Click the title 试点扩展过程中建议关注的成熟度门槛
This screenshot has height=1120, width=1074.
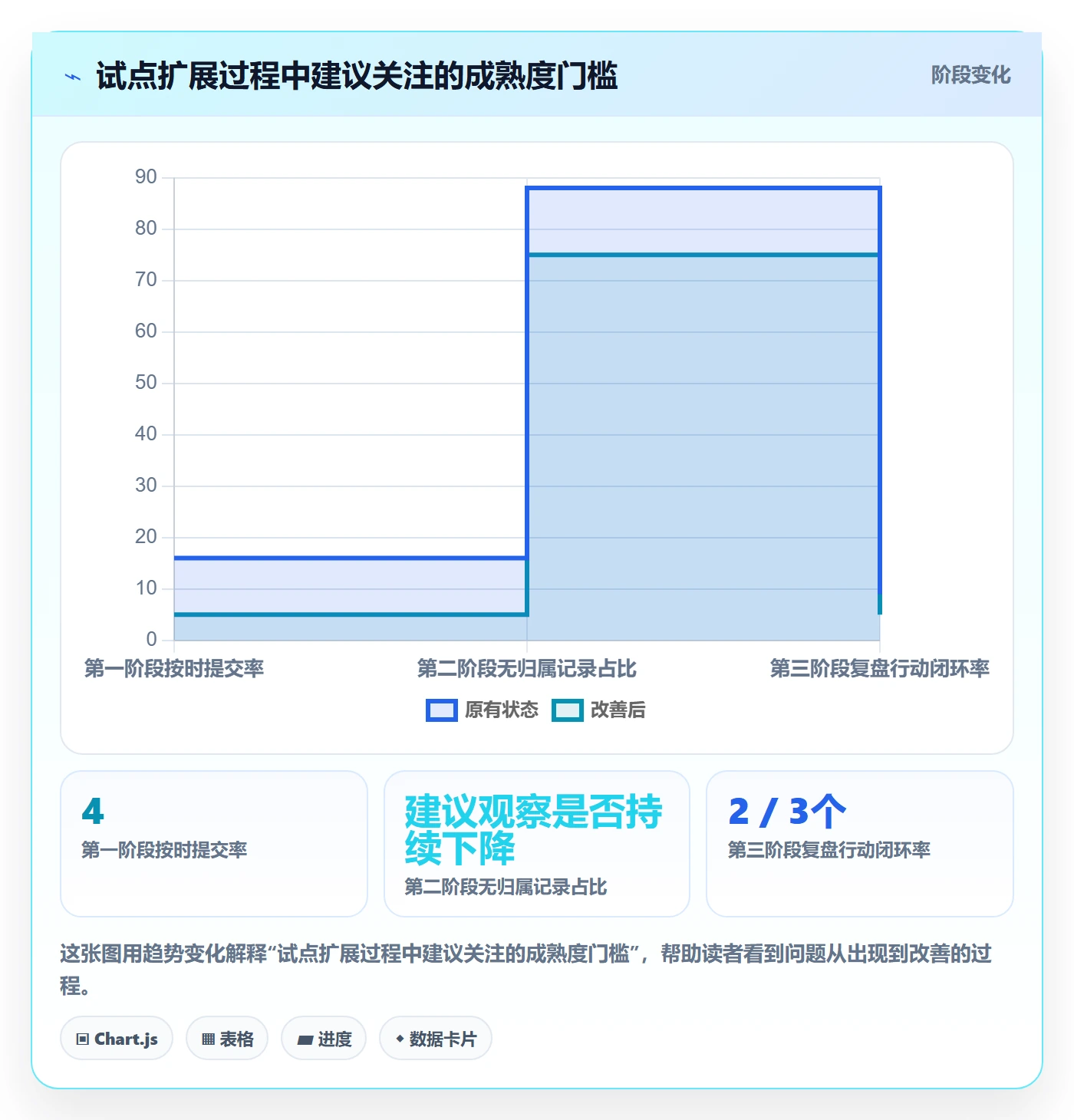coord(357,76)
